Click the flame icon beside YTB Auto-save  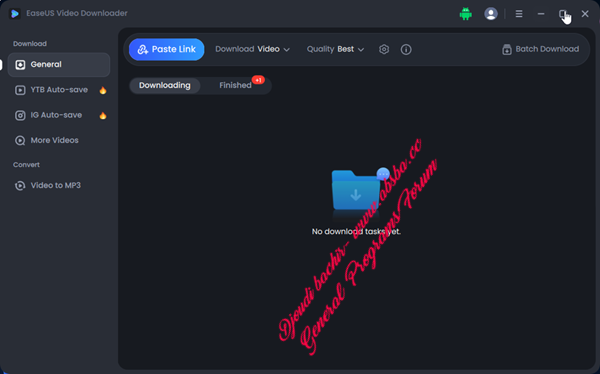click(x=103, y=90)
